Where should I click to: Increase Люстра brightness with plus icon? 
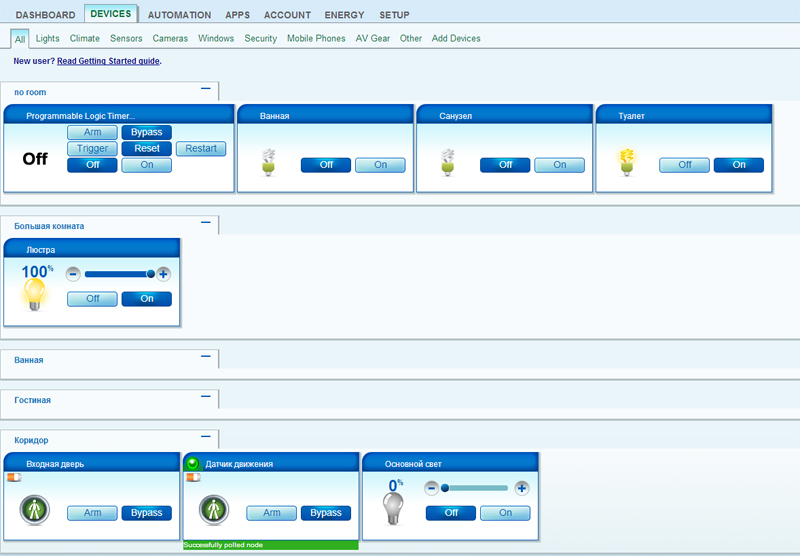163,274
